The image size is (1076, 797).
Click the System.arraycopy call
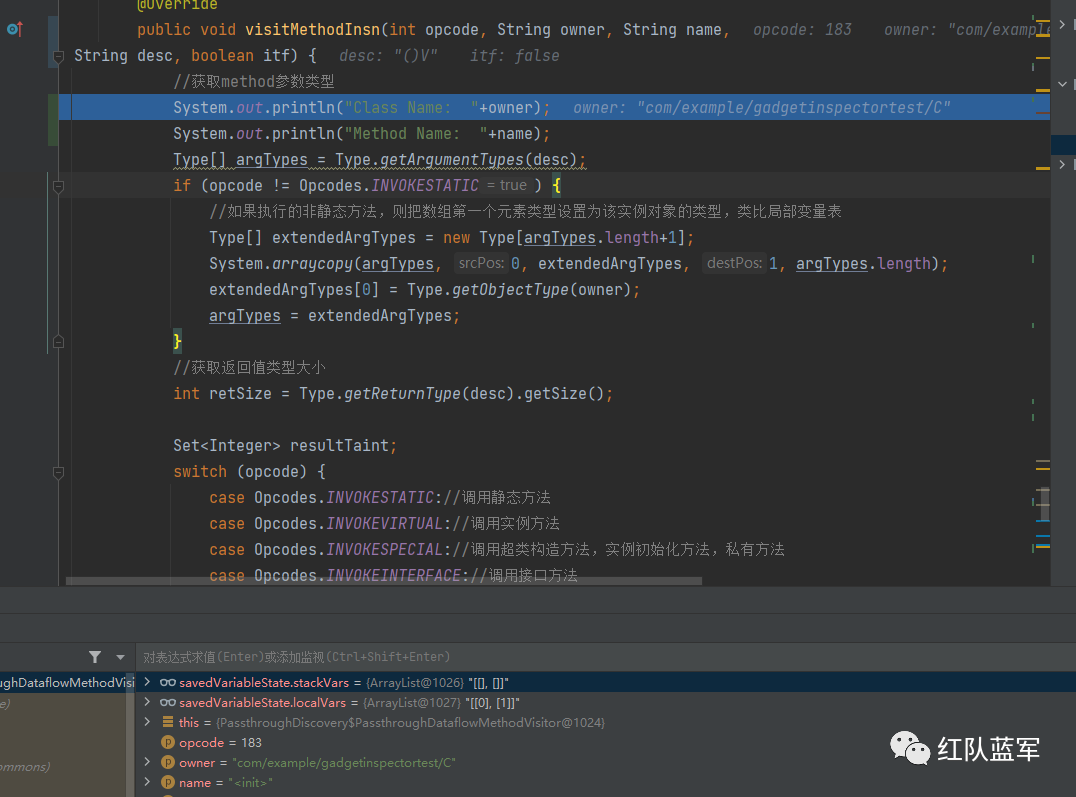(x=578, y=264)
